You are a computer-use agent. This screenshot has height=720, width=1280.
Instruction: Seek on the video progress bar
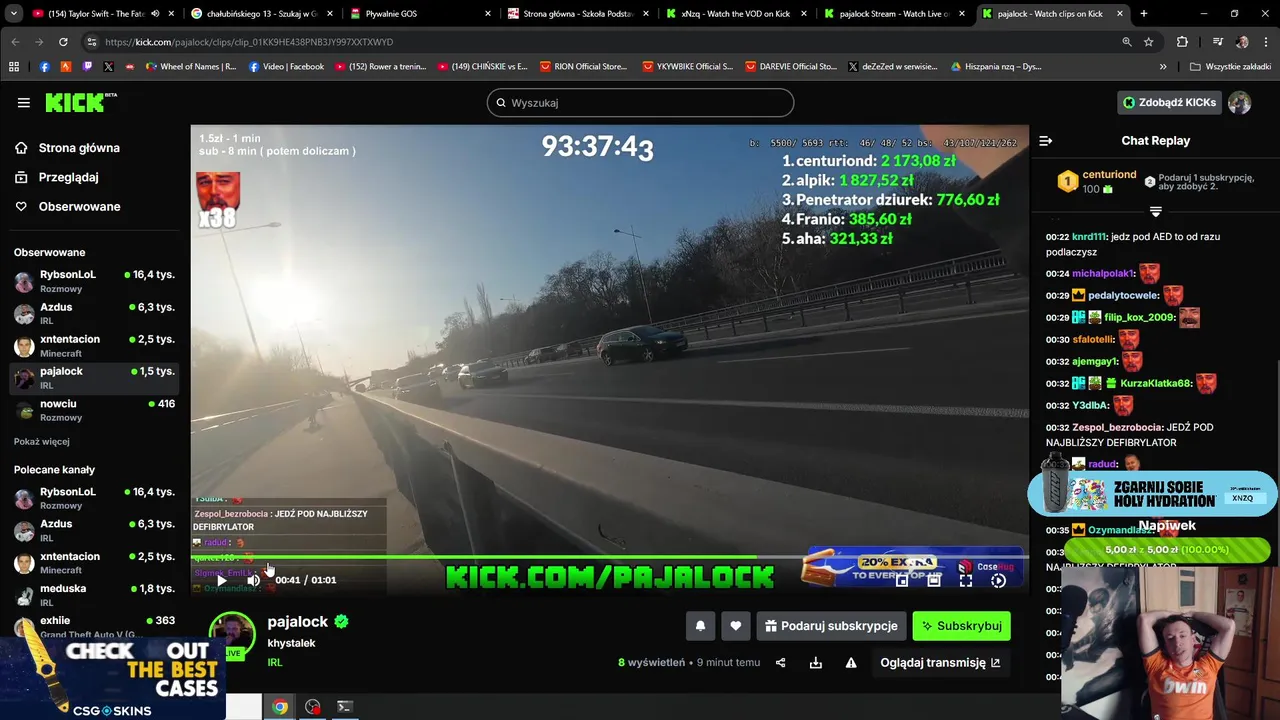point(610,557)
